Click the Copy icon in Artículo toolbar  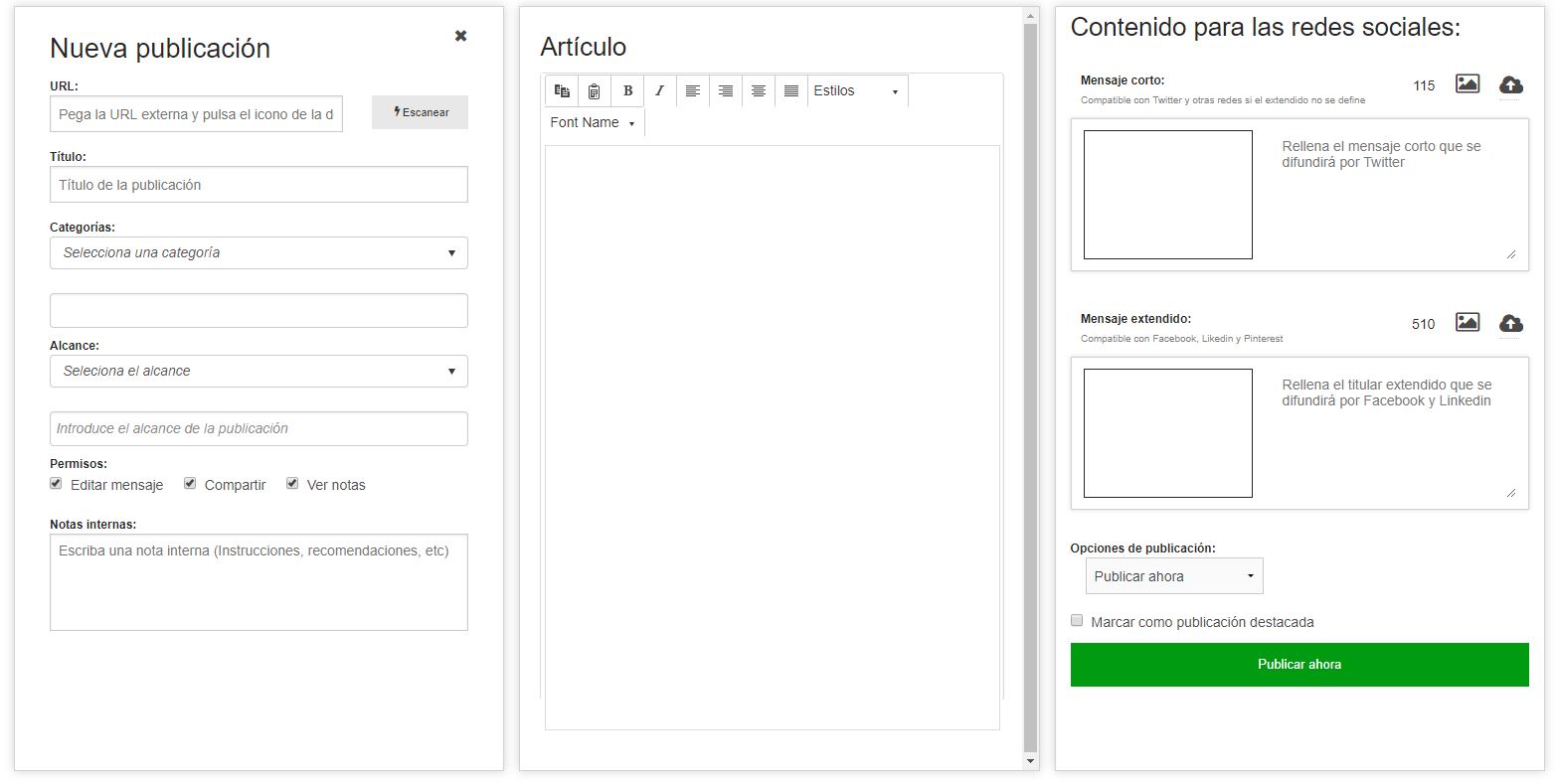[562, 90]
